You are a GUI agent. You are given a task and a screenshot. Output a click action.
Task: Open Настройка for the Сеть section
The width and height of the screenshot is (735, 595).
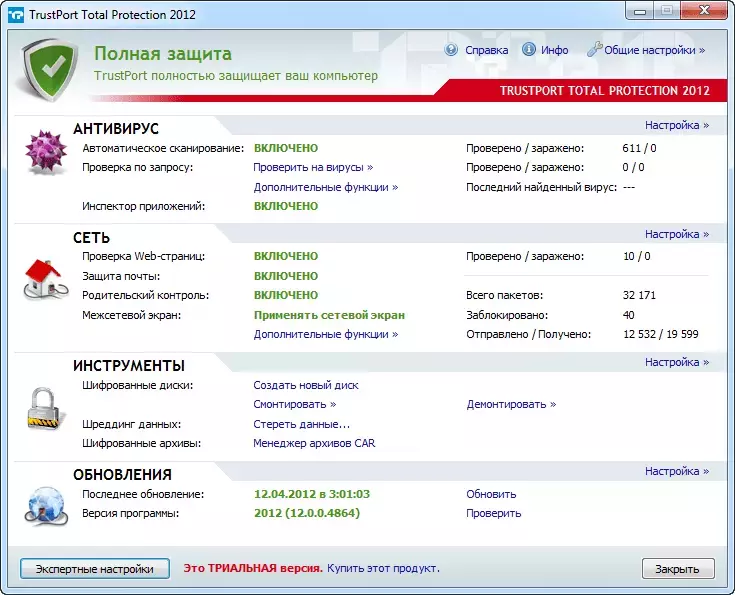677,234
